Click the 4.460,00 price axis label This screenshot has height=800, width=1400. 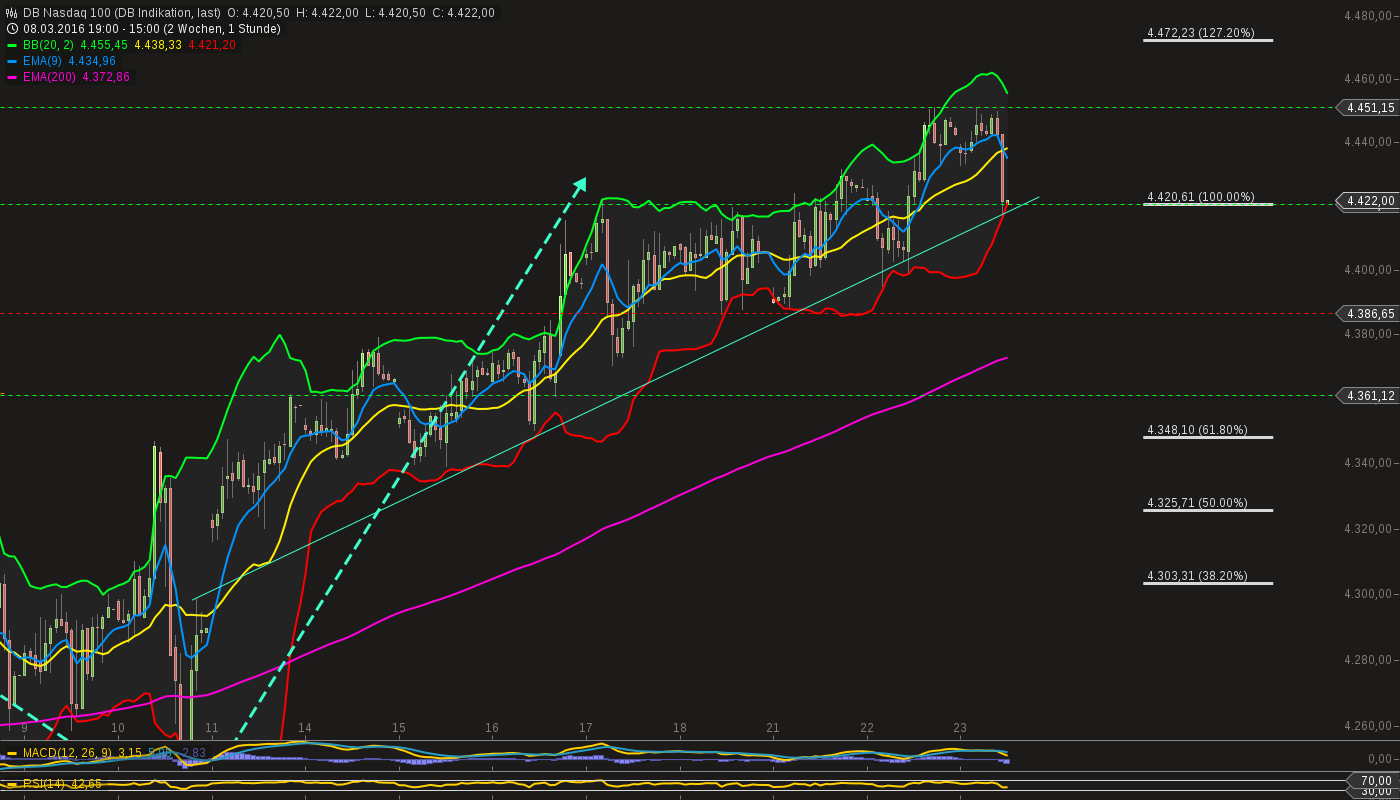1370,79
